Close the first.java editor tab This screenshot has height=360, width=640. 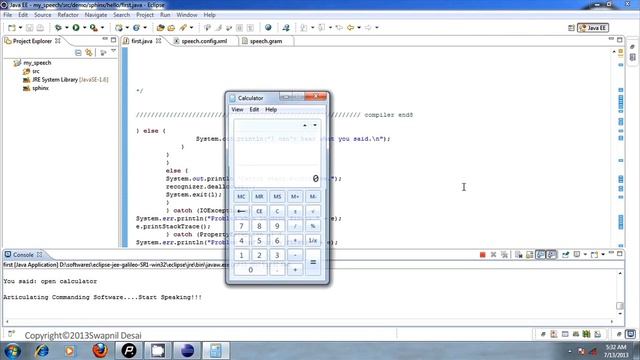coord(158,41)
